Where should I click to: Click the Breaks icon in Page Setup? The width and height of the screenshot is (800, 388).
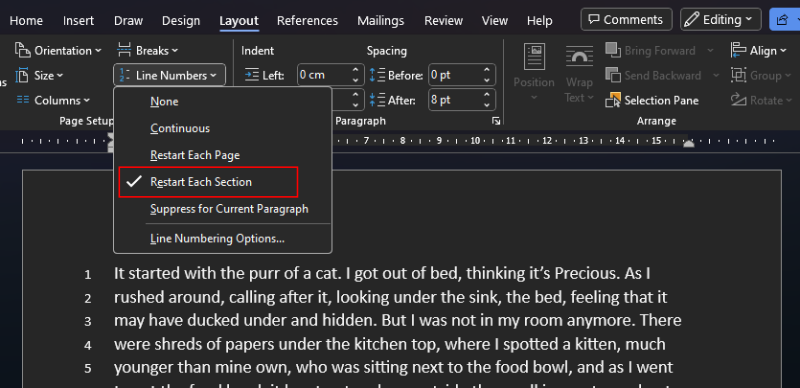point(124,51)
